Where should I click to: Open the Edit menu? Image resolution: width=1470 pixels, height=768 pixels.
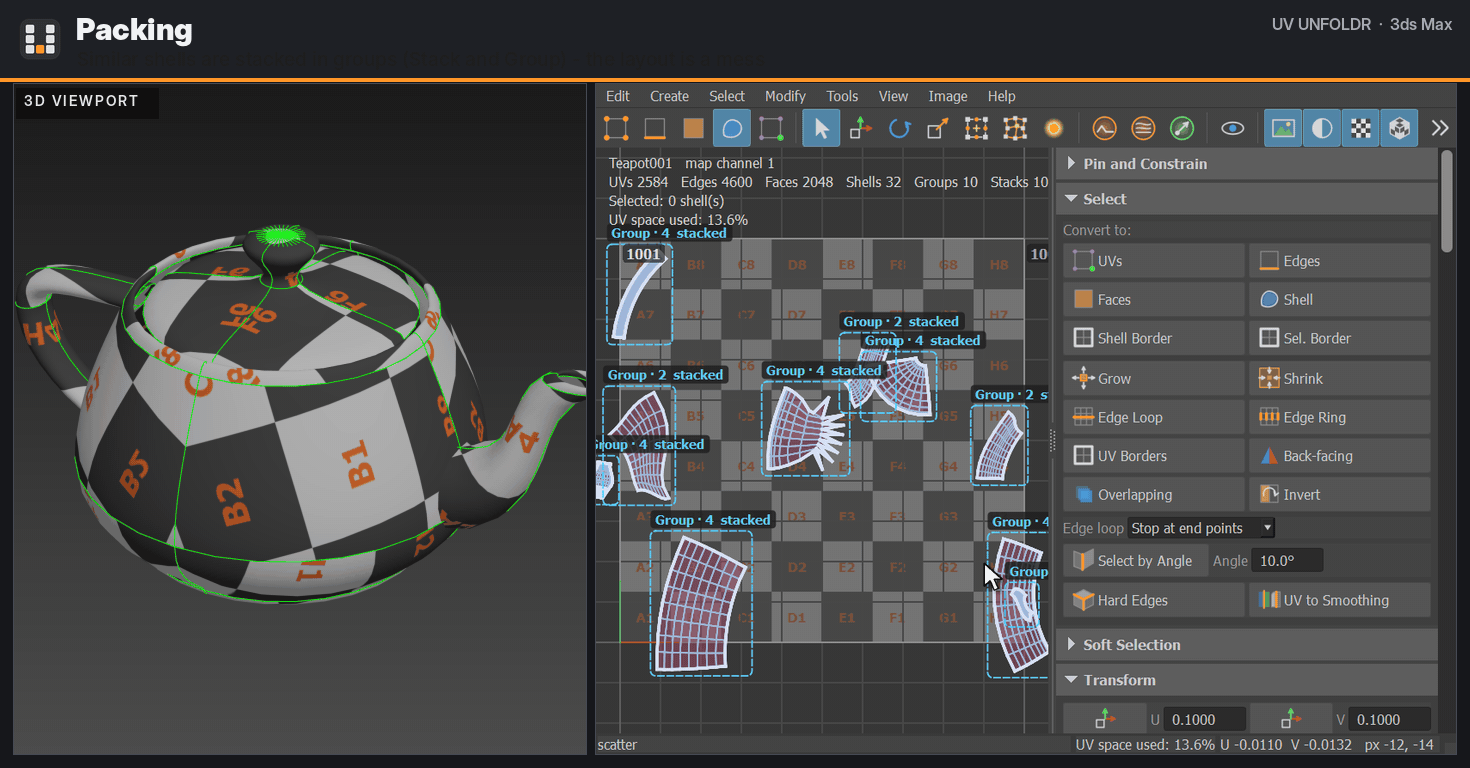pyautogui.click(x=618, y=96)
